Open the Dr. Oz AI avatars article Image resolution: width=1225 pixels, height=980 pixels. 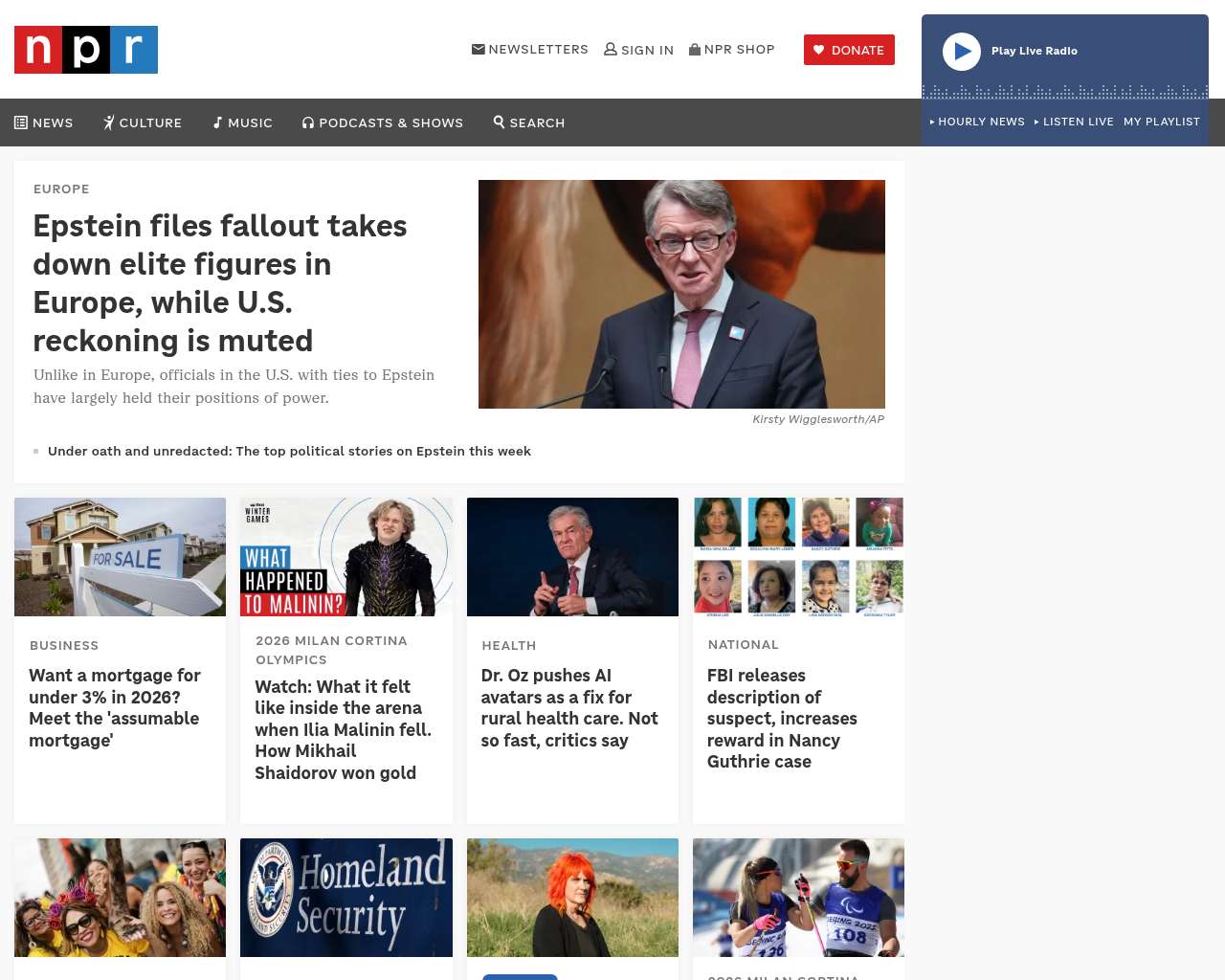569,708
